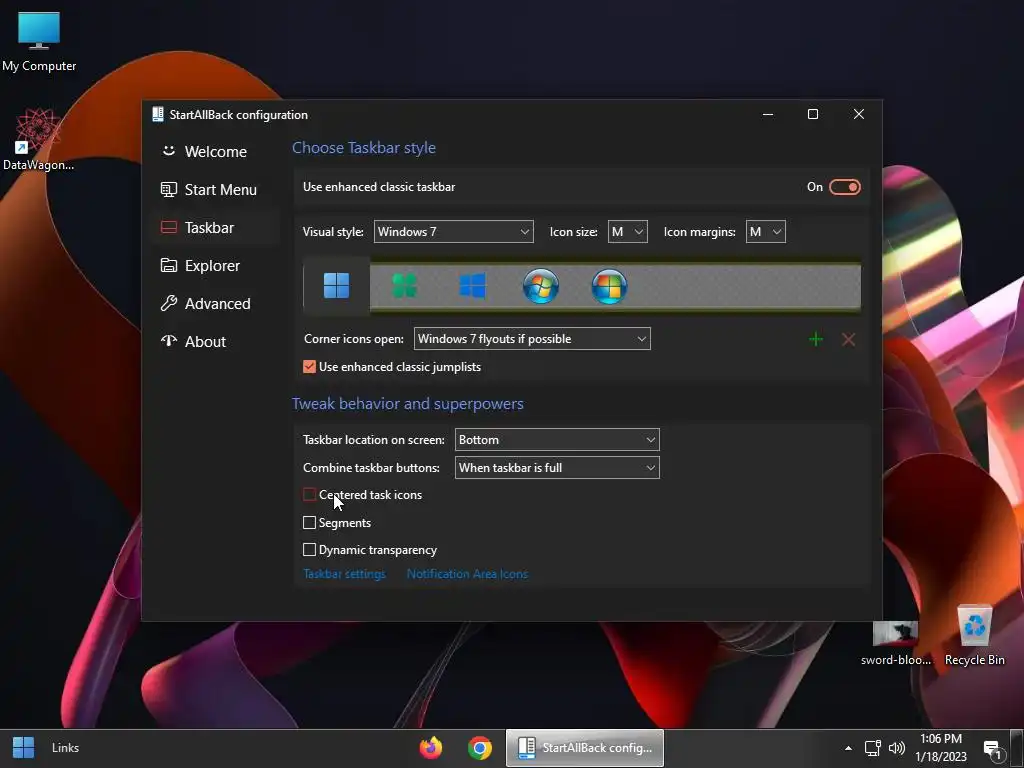Image resolution: width=1024 pixels, height=768 pixels.
Task: Open the Welcome section
Action: (x=216, y=152)
